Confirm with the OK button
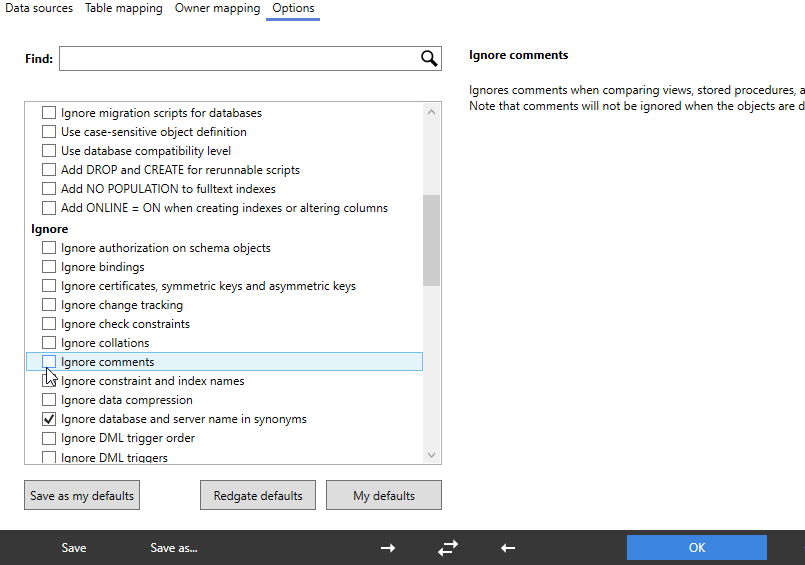805x565 pixels. tap(697, 547)
